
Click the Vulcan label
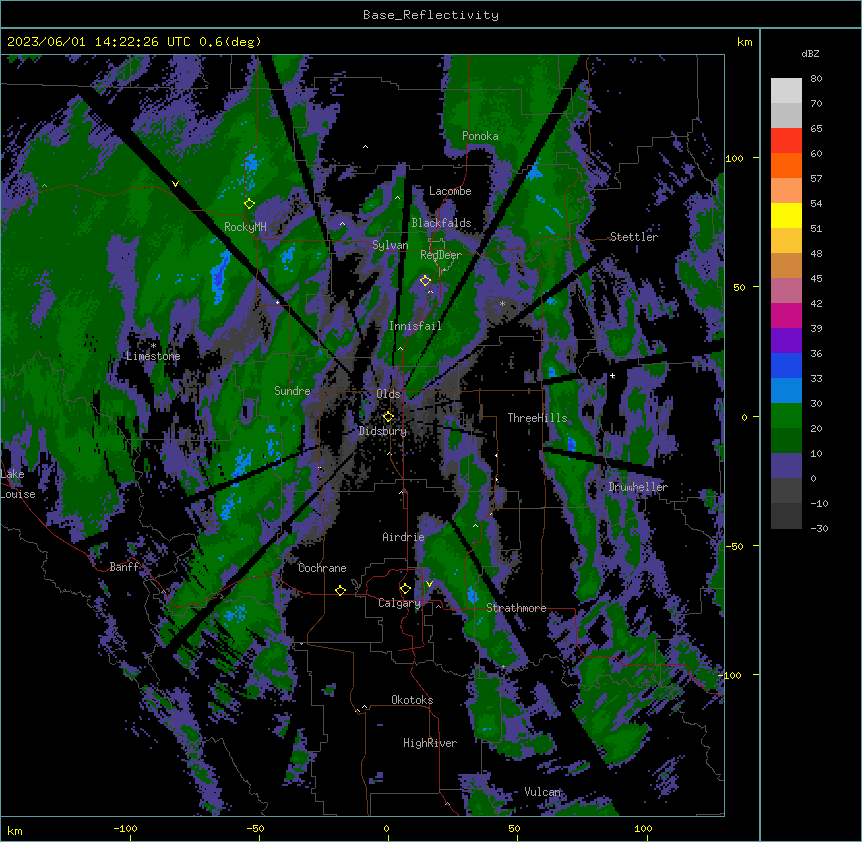543,792
